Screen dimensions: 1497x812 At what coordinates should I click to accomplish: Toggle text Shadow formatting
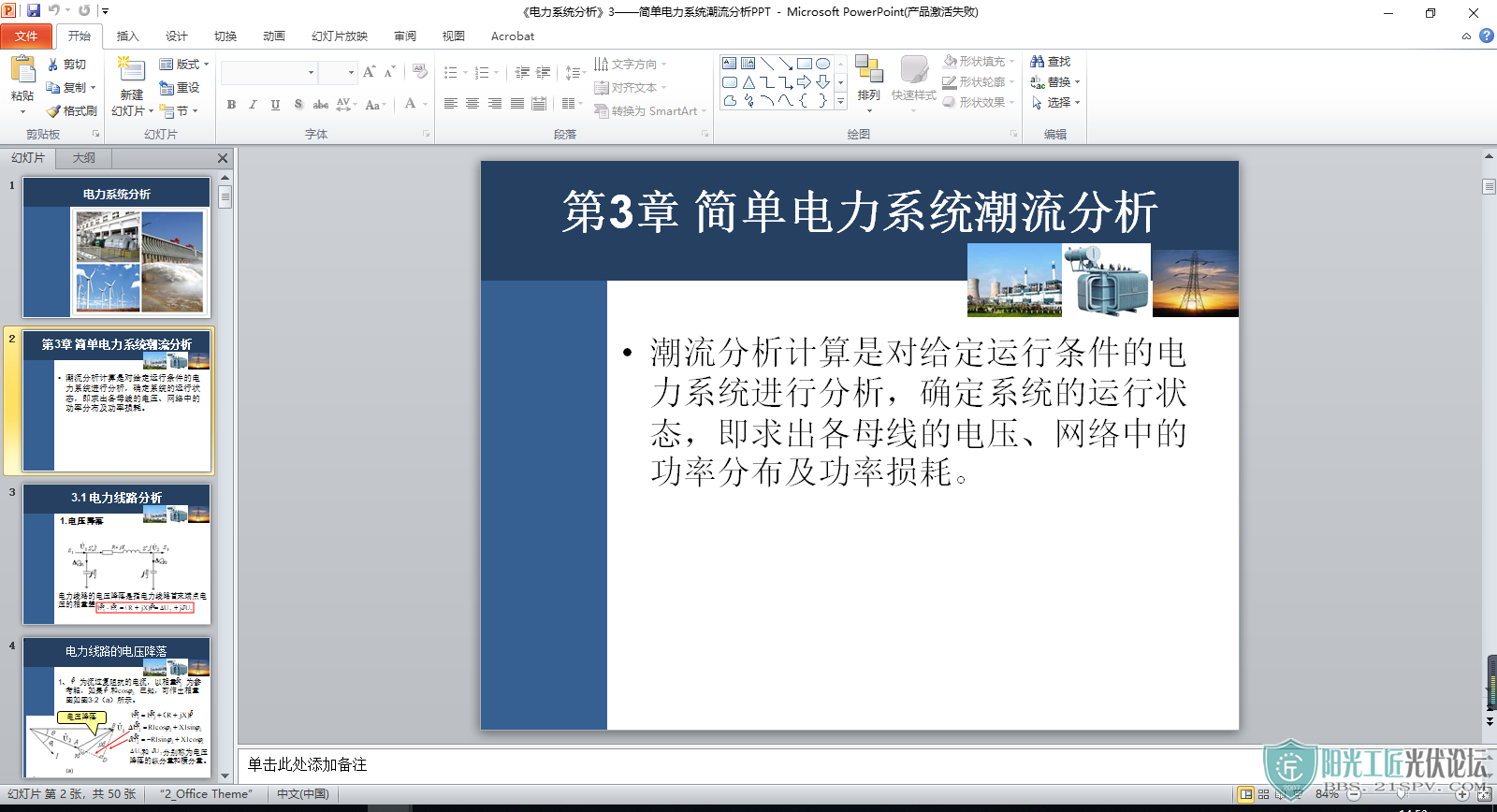(x=298, y=104)
